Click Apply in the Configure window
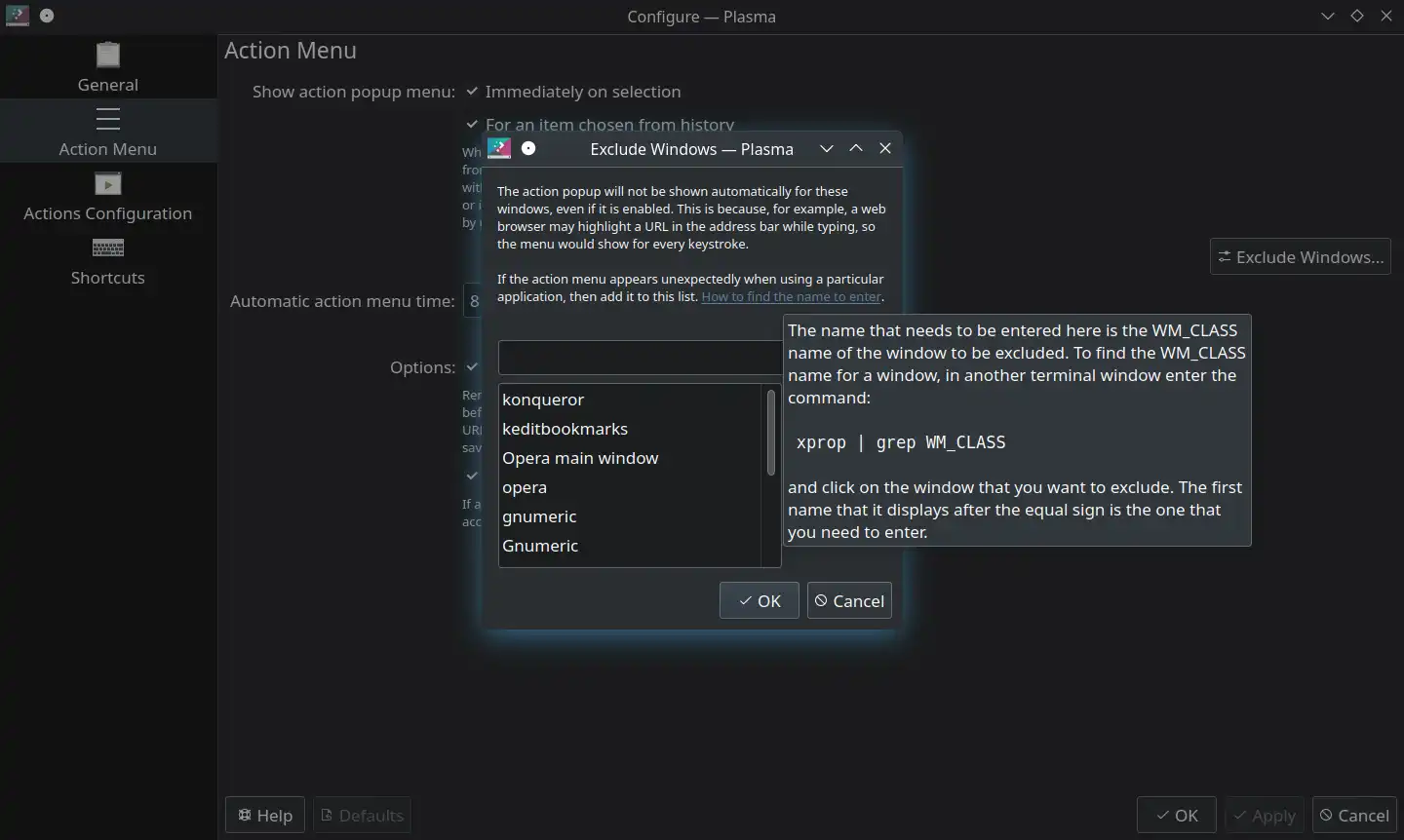This screenshot has height=840, width=1404. pyautogui.click(x=1265, y=816)
